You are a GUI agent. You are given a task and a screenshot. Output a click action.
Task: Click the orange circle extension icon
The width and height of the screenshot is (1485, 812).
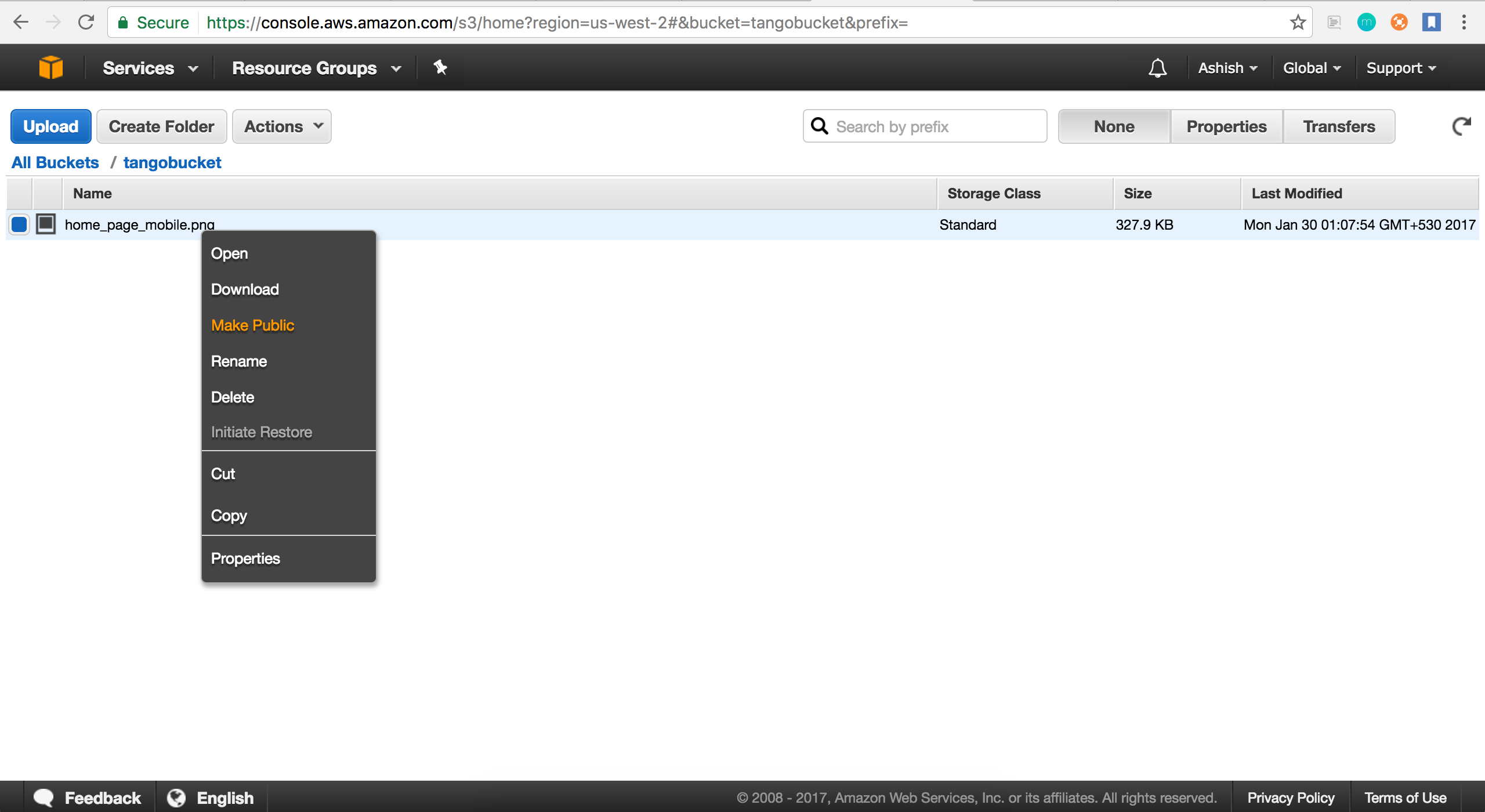tap(1399, 23)
